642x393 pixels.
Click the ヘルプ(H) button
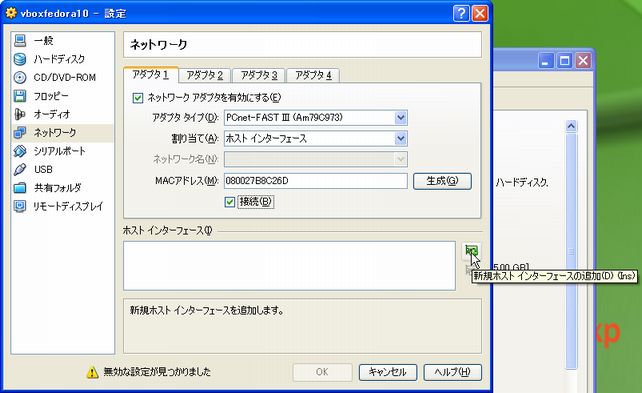click(x=452, y=372)
